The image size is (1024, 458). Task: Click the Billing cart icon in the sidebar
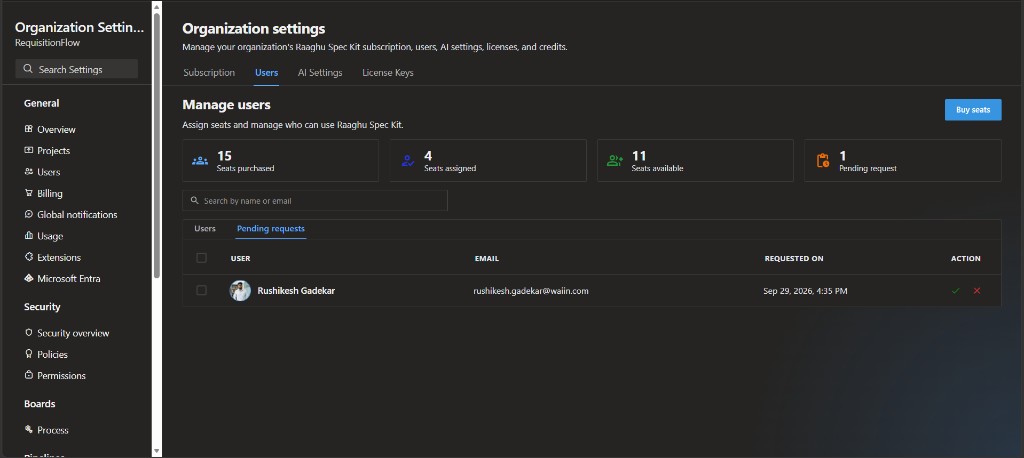pos(29,193)
